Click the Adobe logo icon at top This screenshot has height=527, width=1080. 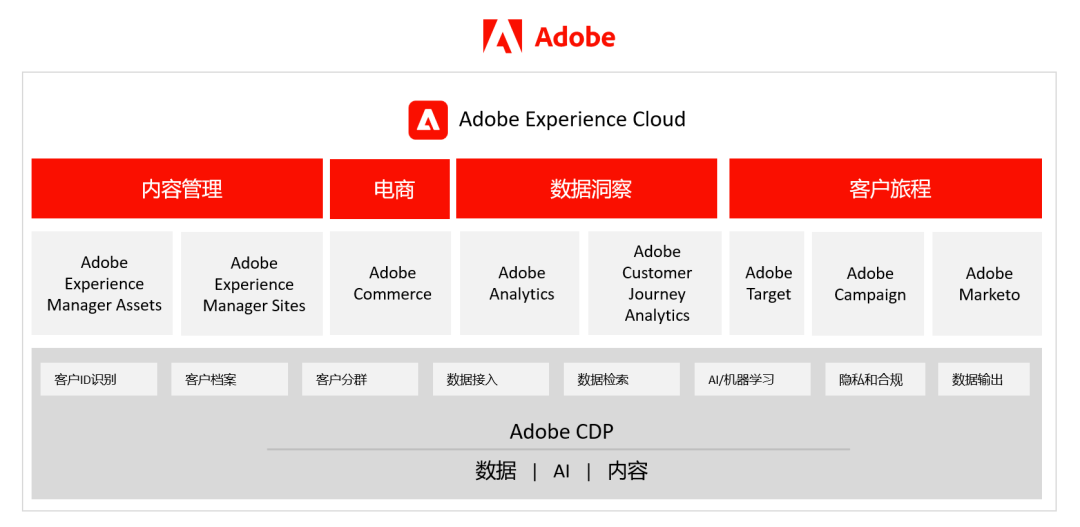[x=502, y=37]
